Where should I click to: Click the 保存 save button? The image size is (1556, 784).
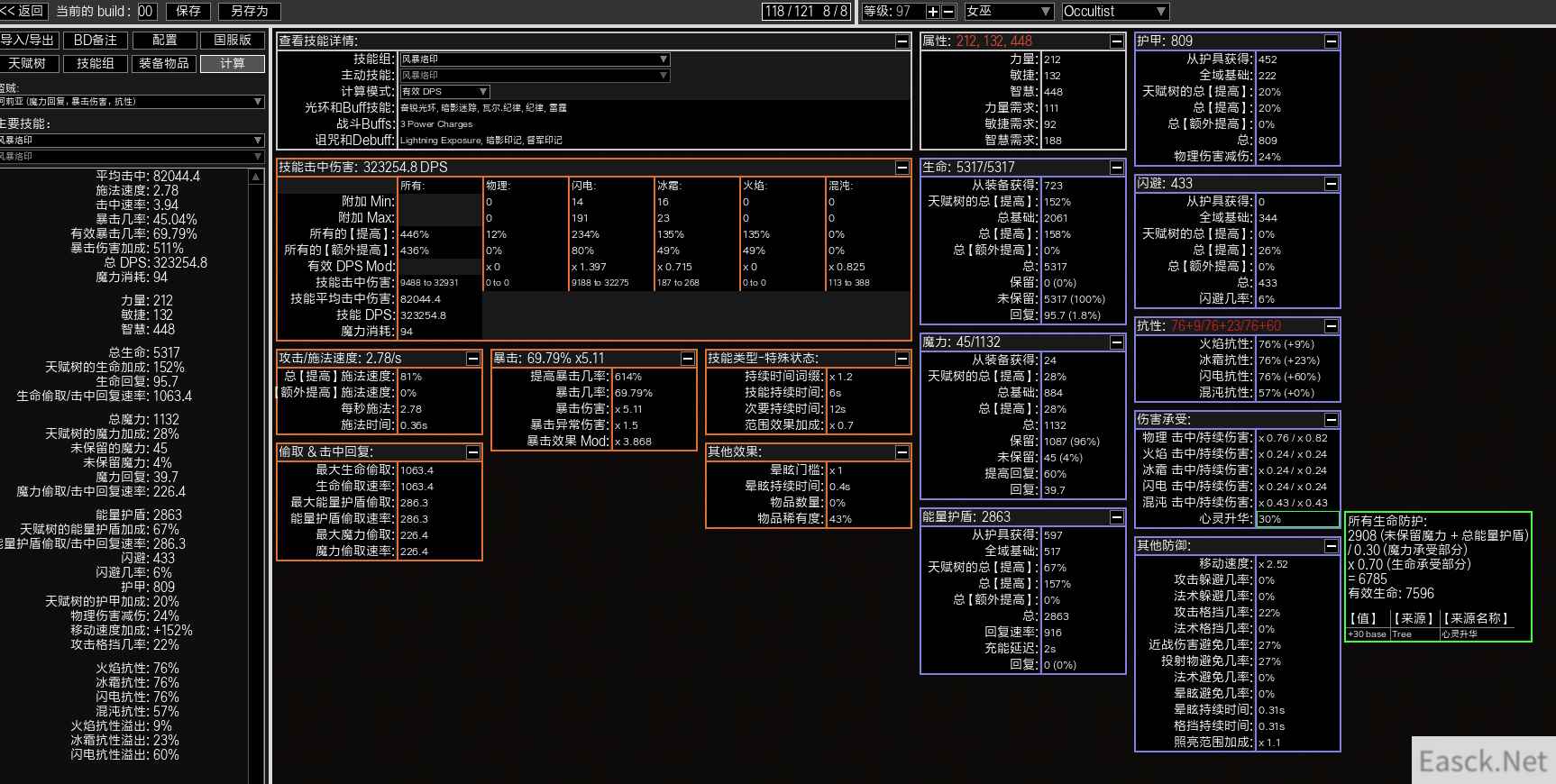(x=188, y=12)
